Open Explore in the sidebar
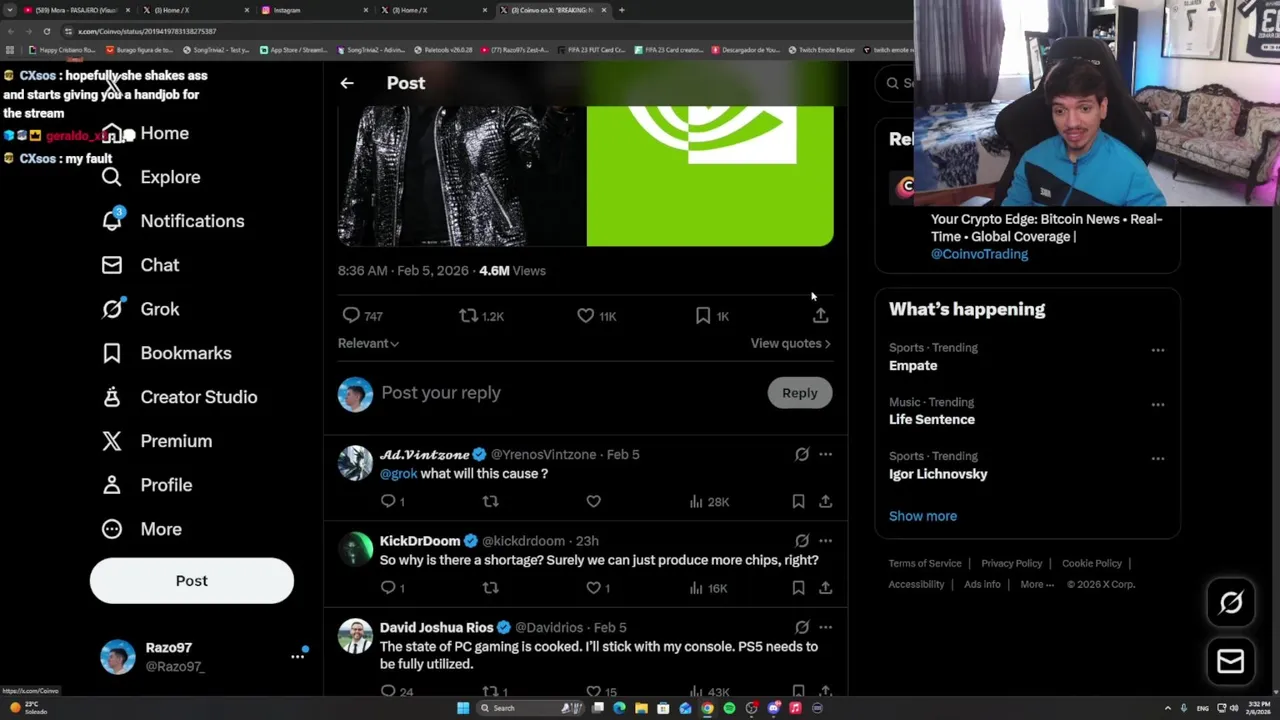 pyautogui.click(x=151, y=177)
